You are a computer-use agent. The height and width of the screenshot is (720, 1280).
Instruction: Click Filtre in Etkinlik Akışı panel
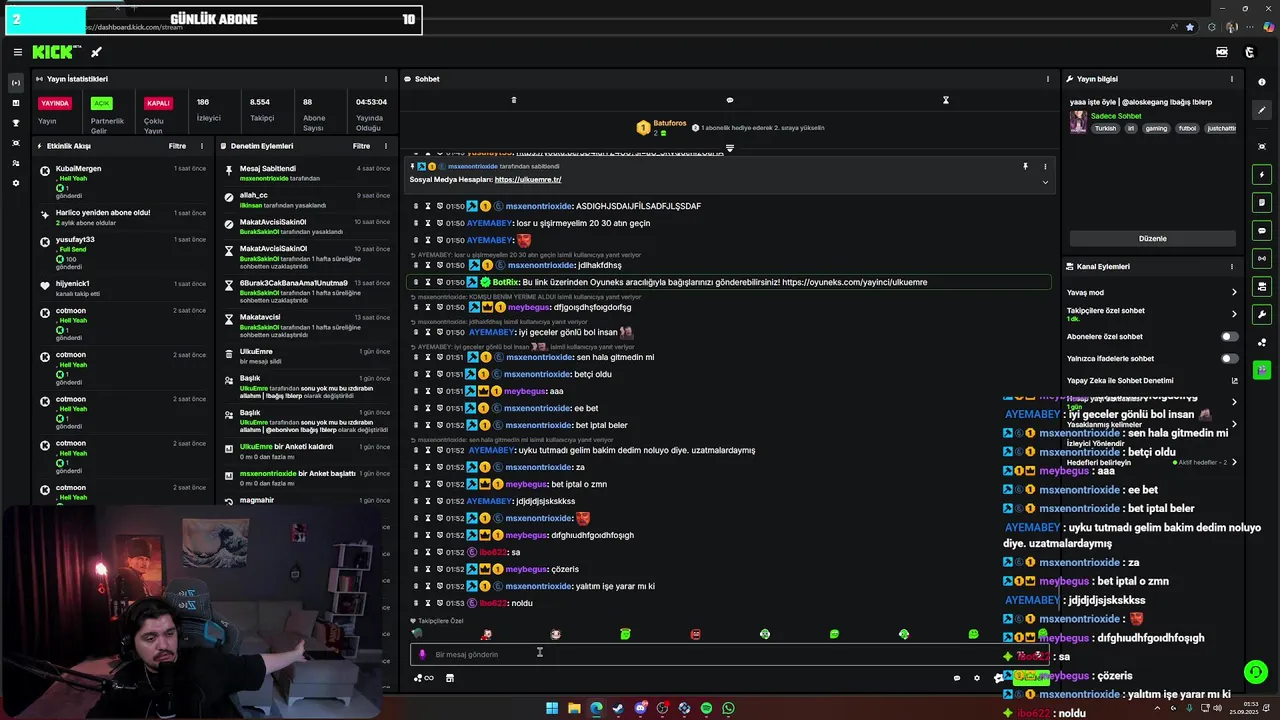click(x=177, y=146)
